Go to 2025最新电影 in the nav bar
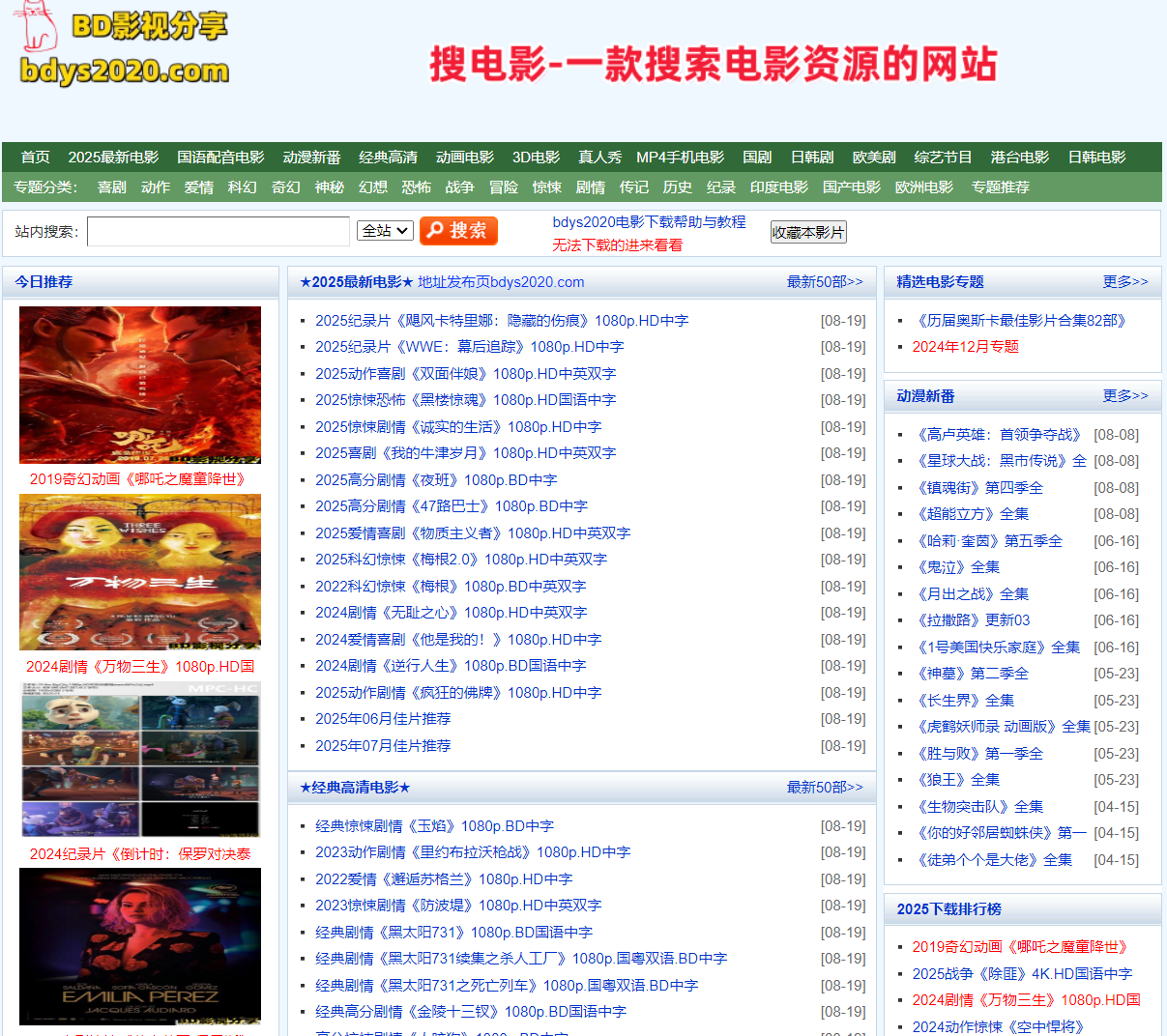The width and height of the screenshot is (1167, 1036). pyautogui.click(x=113, y=158)
